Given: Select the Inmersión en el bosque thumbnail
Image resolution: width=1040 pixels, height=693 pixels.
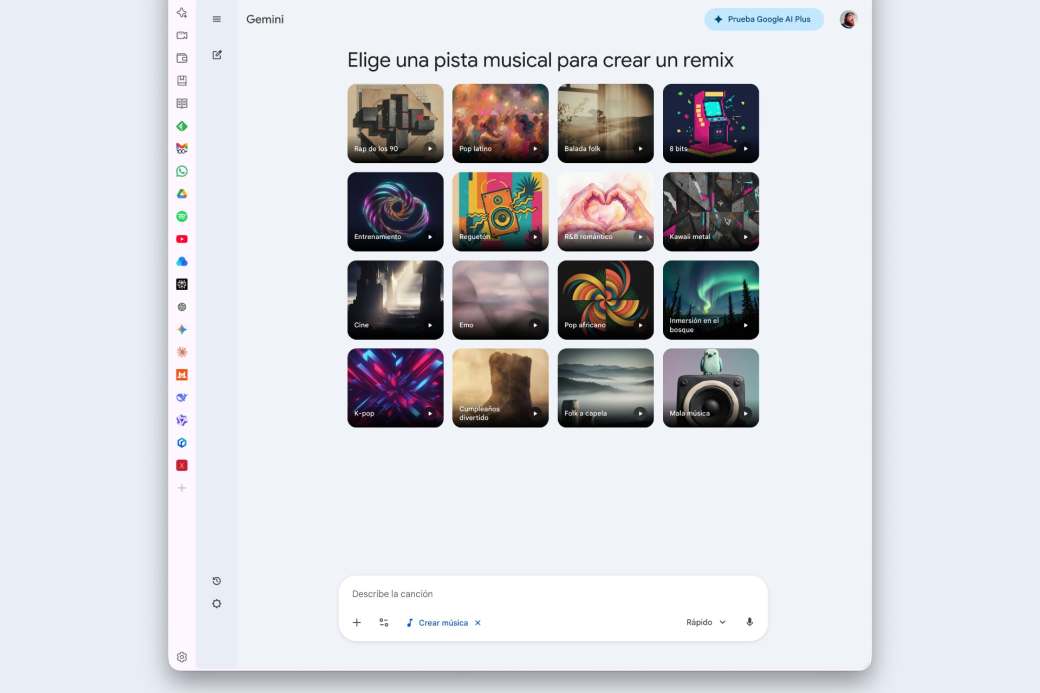Looking at the screenshot, I should 710,298.
